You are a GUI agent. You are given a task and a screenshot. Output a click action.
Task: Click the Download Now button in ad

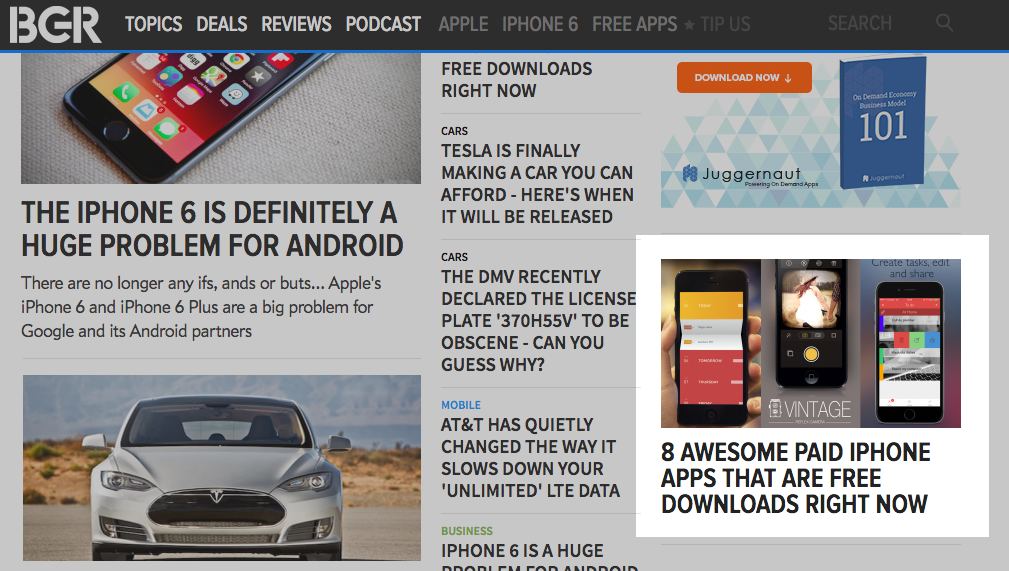[x=744, y=77]
